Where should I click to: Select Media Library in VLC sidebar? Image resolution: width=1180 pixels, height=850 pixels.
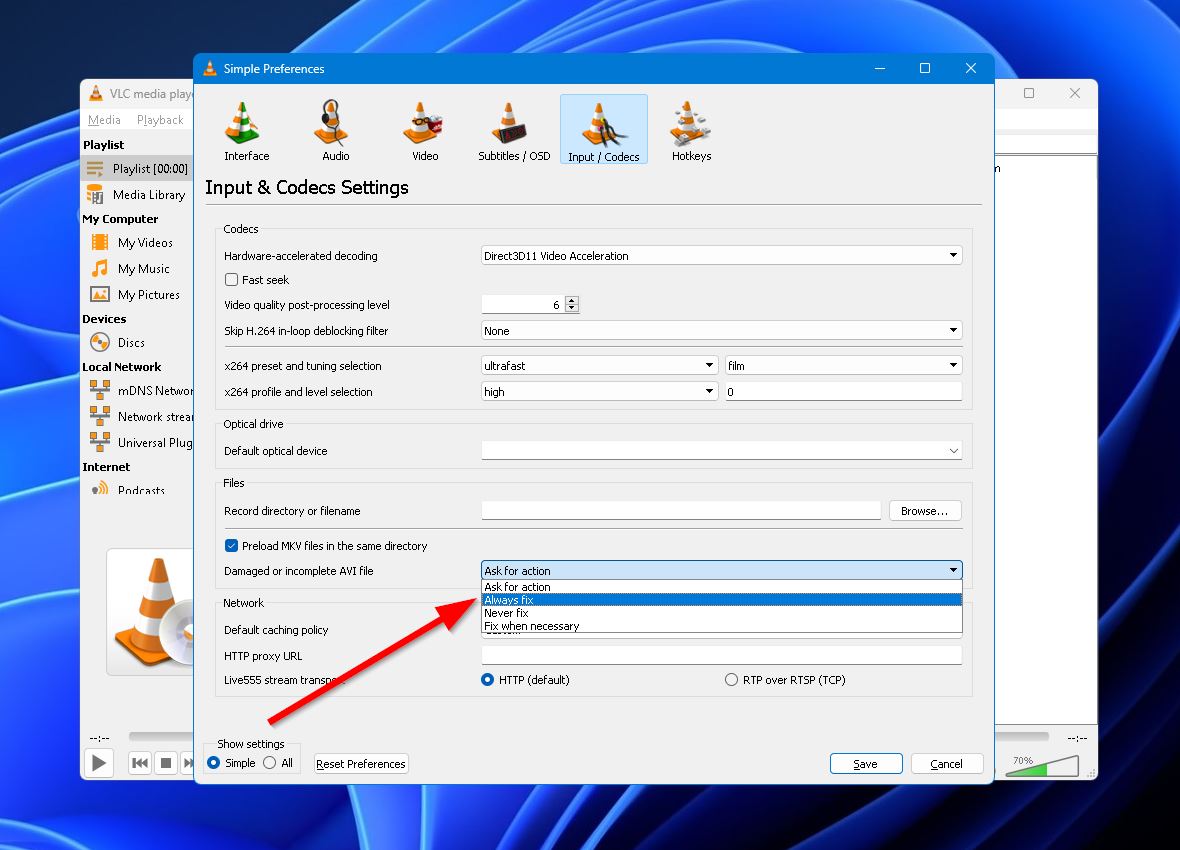137,194
